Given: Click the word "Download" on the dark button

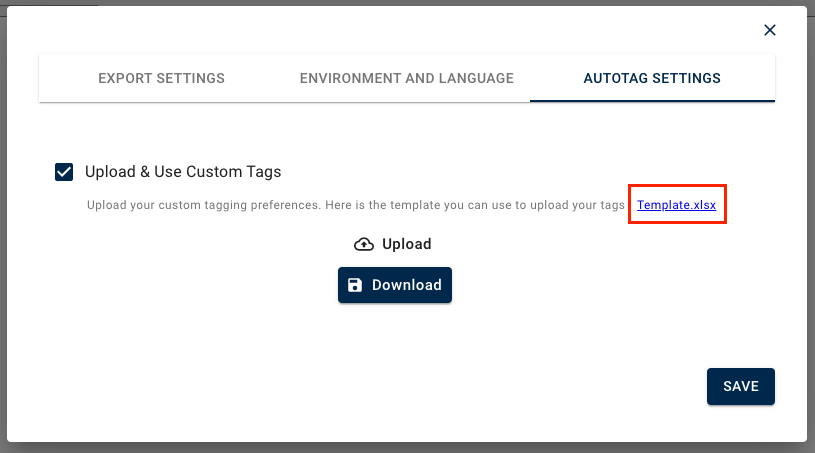Looking at the screenshot, I should pyautogui.click(x=407, y=285).
